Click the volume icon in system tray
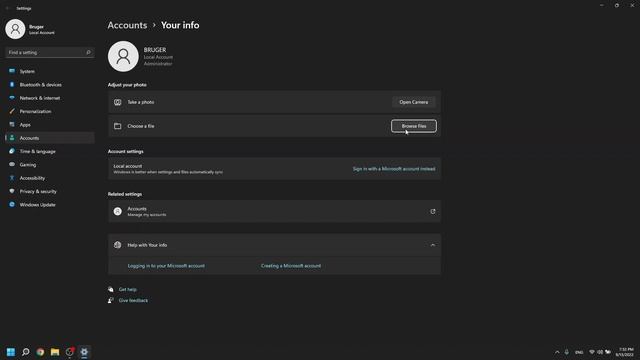This screenshot has height=360, width=640. [600, 352]
